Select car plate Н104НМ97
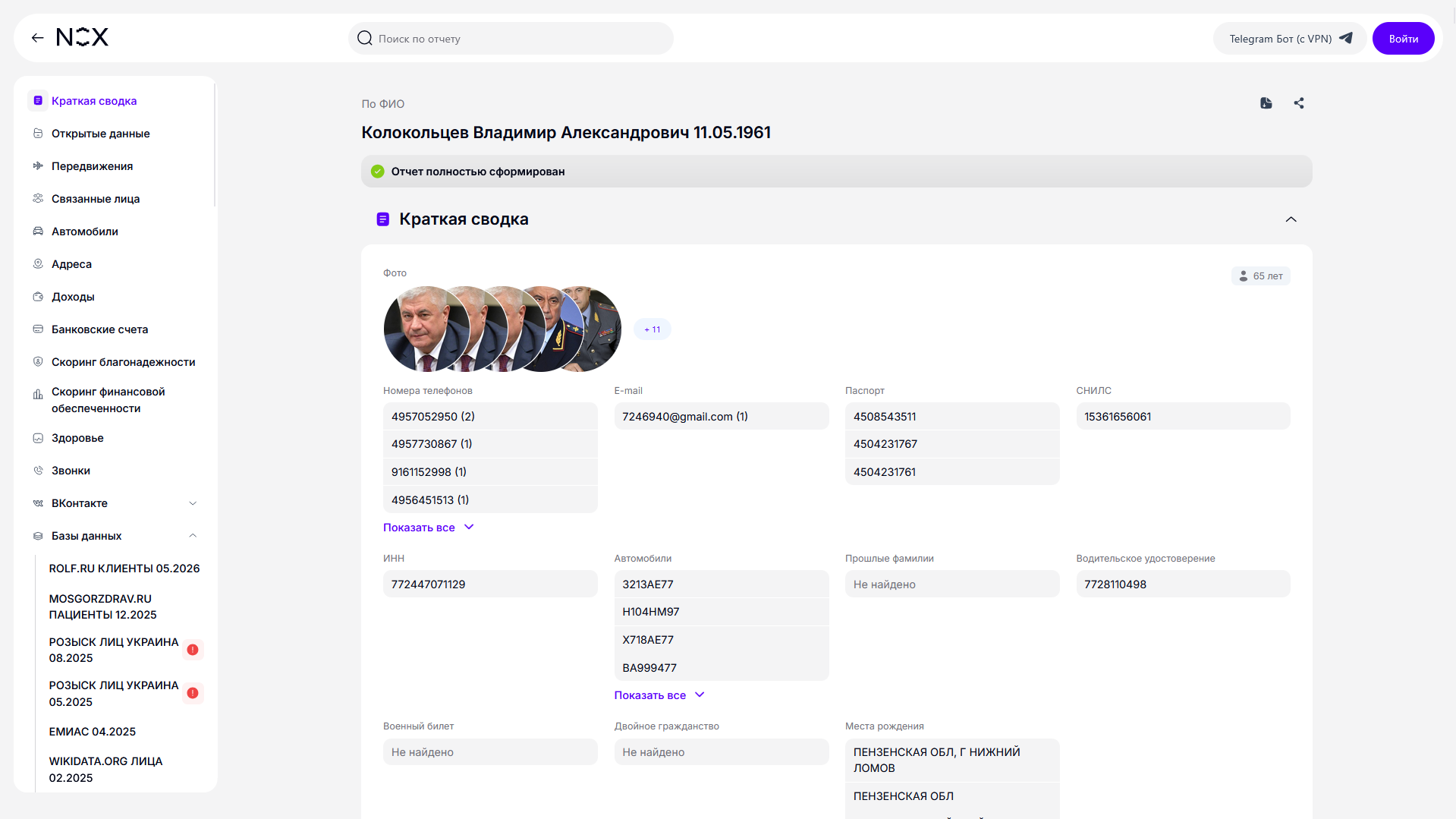The width and height of the screenshot is (1456, 819). pyautogui.click(x=722, y=612)
